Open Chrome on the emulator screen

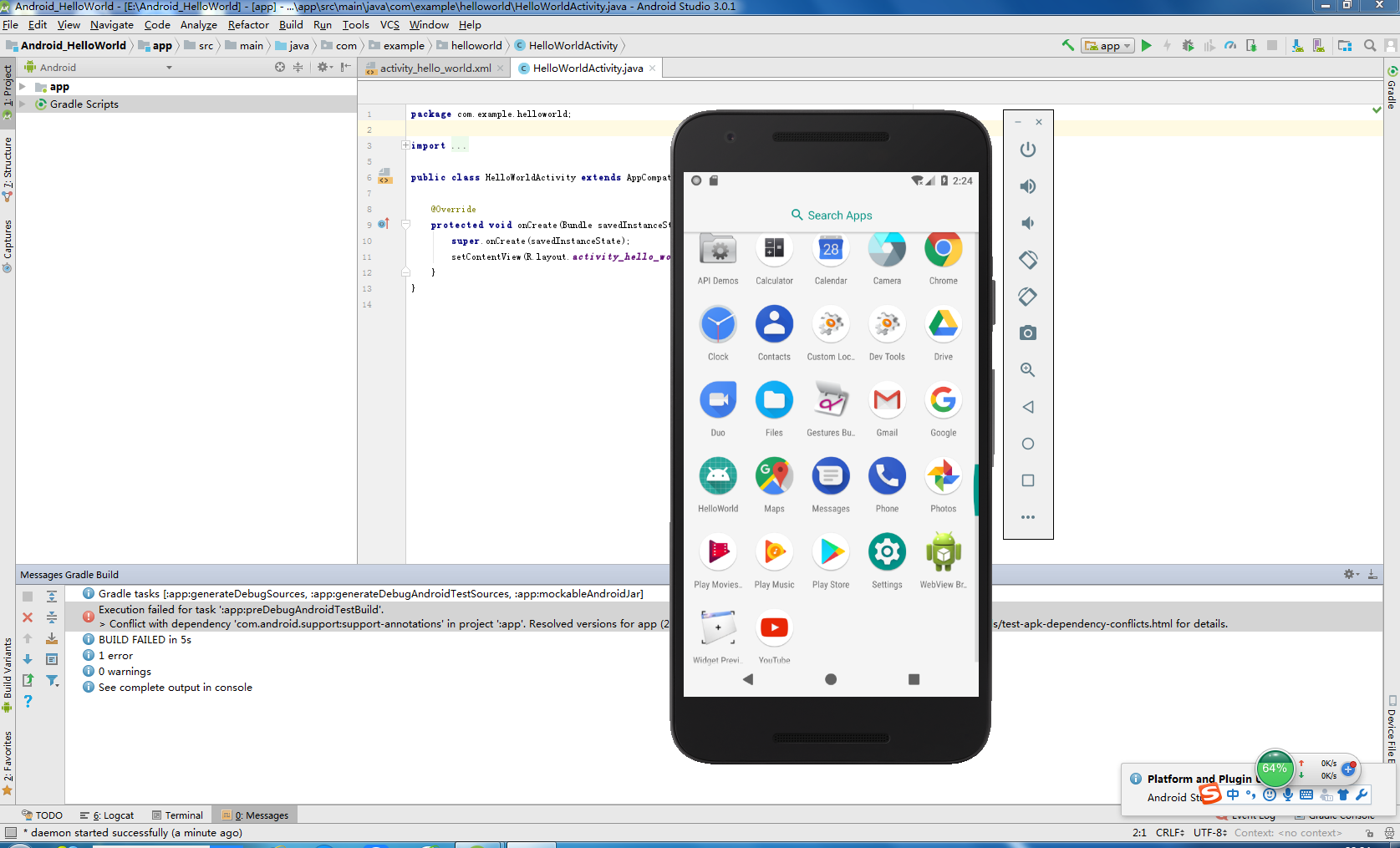943,257
